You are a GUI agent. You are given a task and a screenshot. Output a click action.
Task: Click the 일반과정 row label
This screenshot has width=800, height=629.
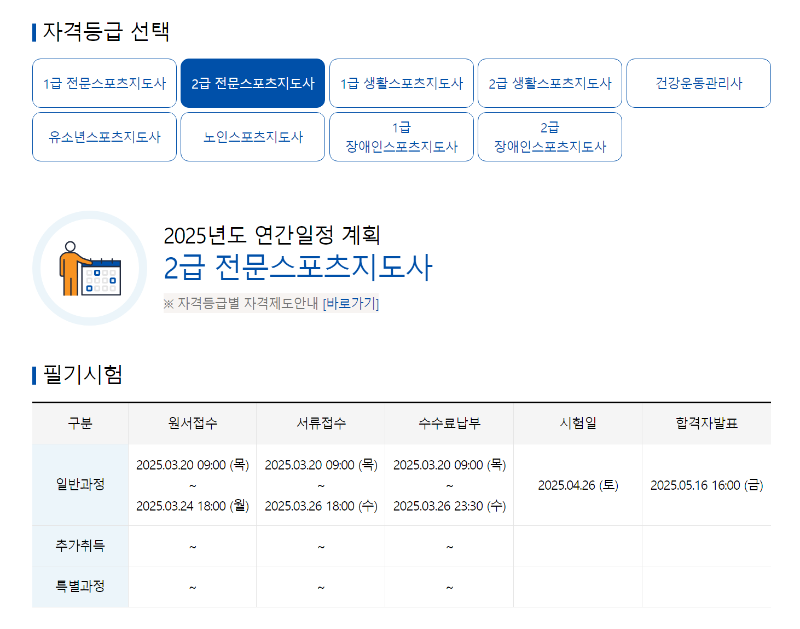80,484
